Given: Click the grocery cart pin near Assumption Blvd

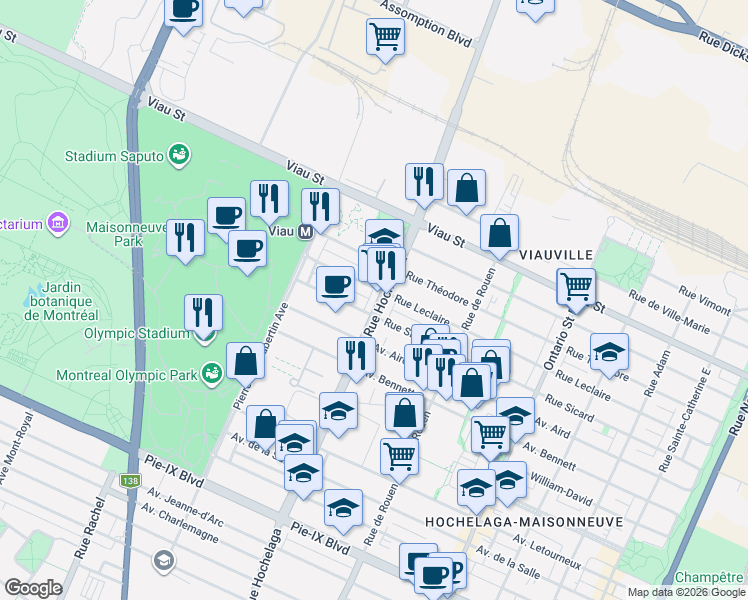Looking at the screenshot, I should tap(385, 38).
